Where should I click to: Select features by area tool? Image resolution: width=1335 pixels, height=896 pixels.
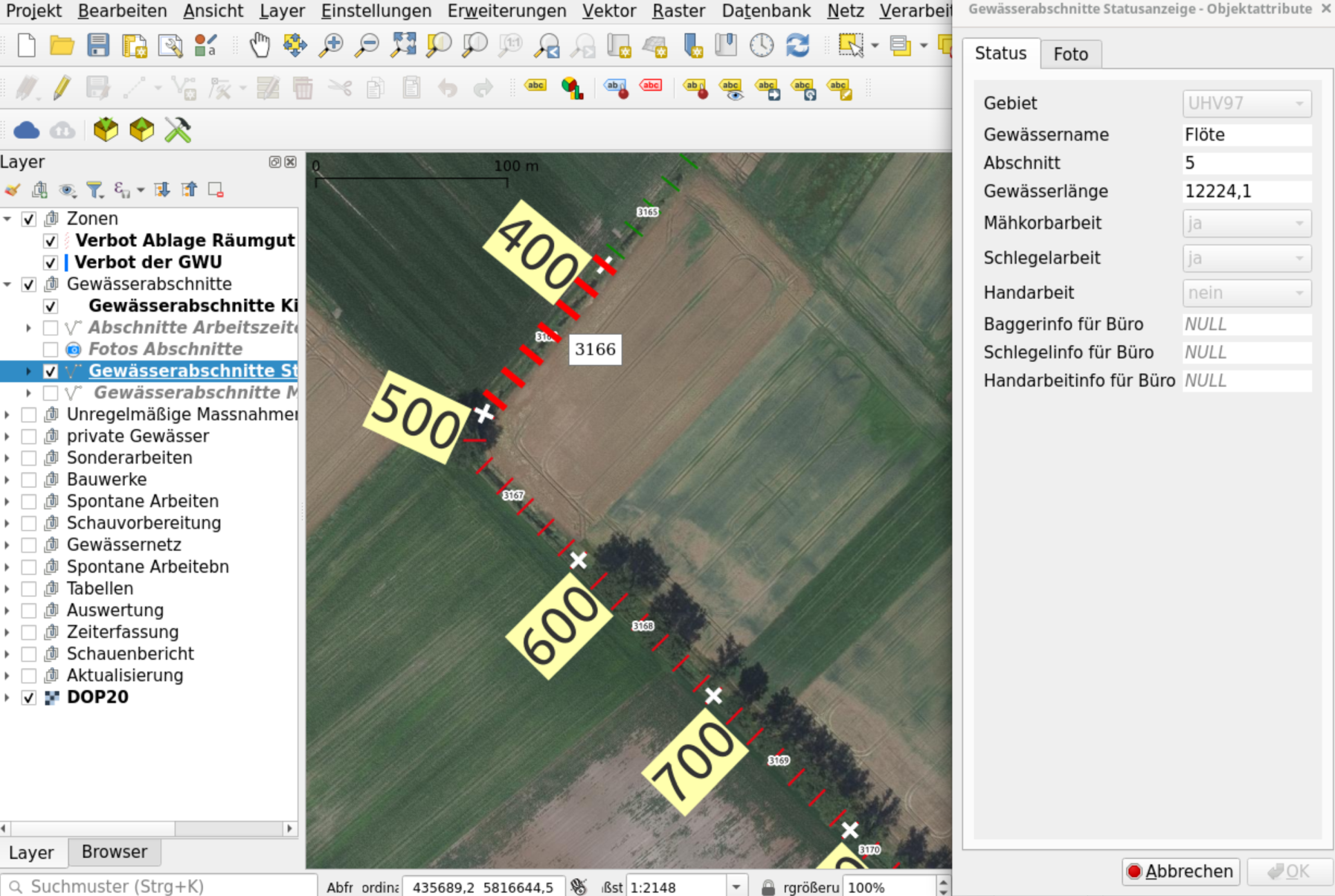click(851, 45)
